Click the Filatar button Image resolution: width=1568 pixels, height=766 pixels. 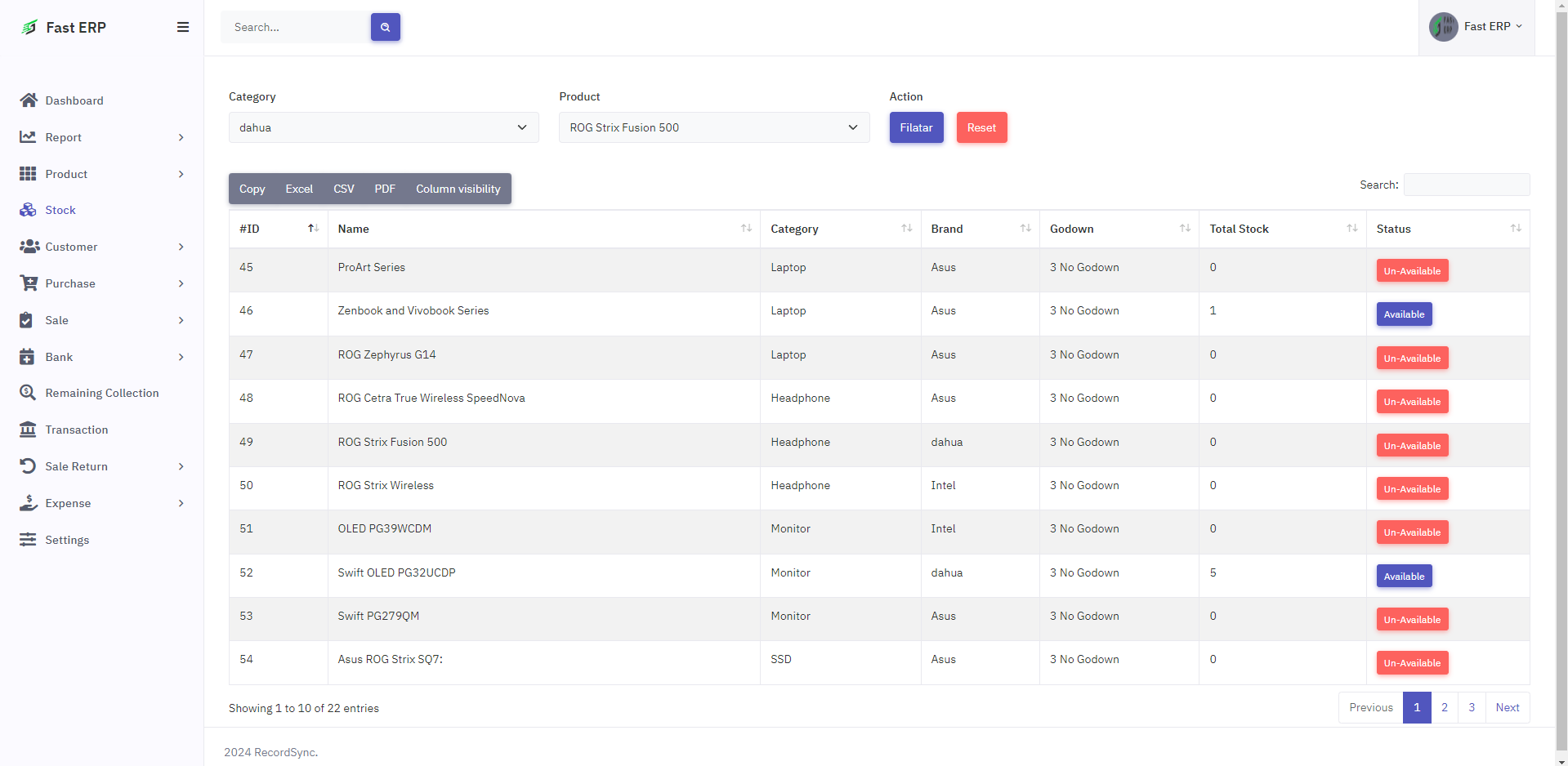pos(916,127)
